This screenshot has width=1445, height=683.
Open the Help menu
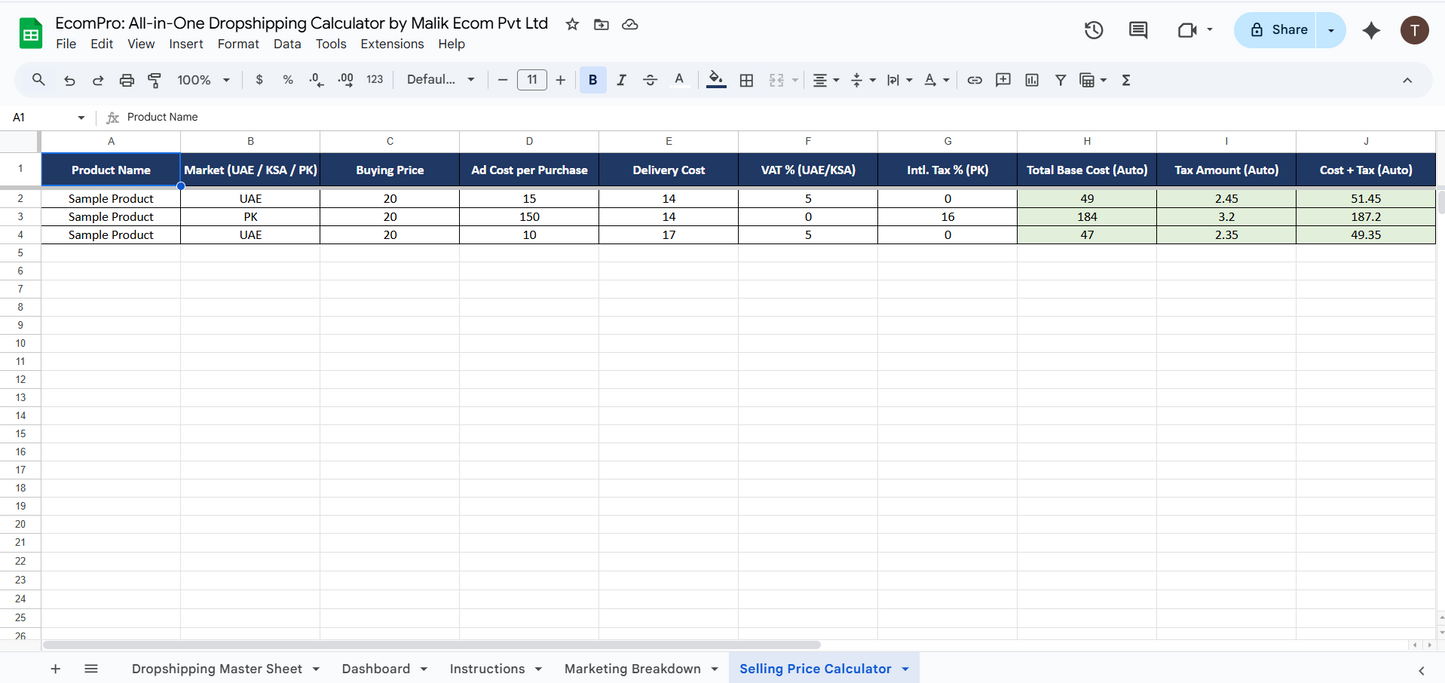(452, 44)
